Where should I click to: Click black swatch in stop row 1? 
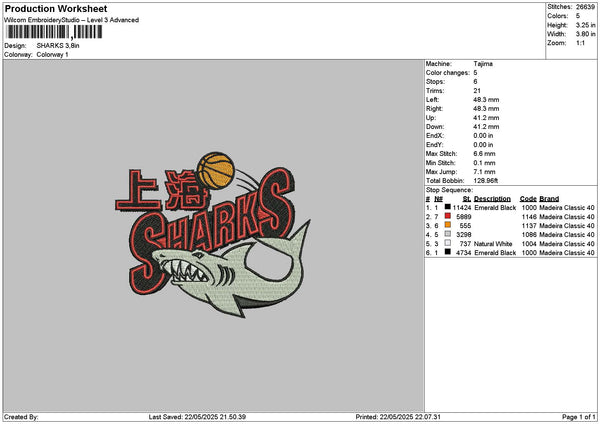pyautogui.click(x=447, y=207)
